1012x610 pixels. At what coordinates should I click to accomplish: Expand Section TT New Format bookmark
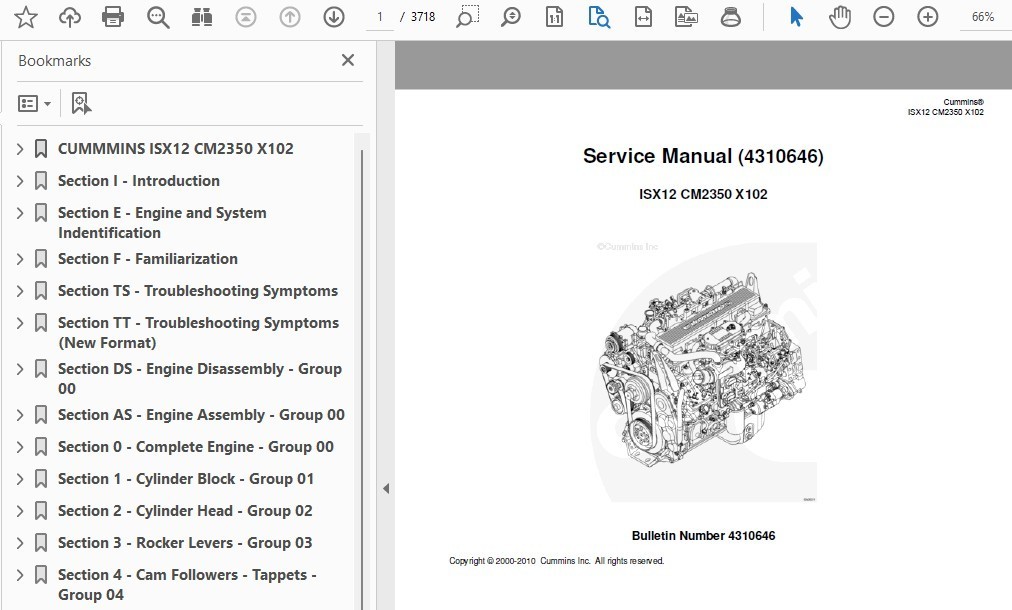tap(20, 323)
